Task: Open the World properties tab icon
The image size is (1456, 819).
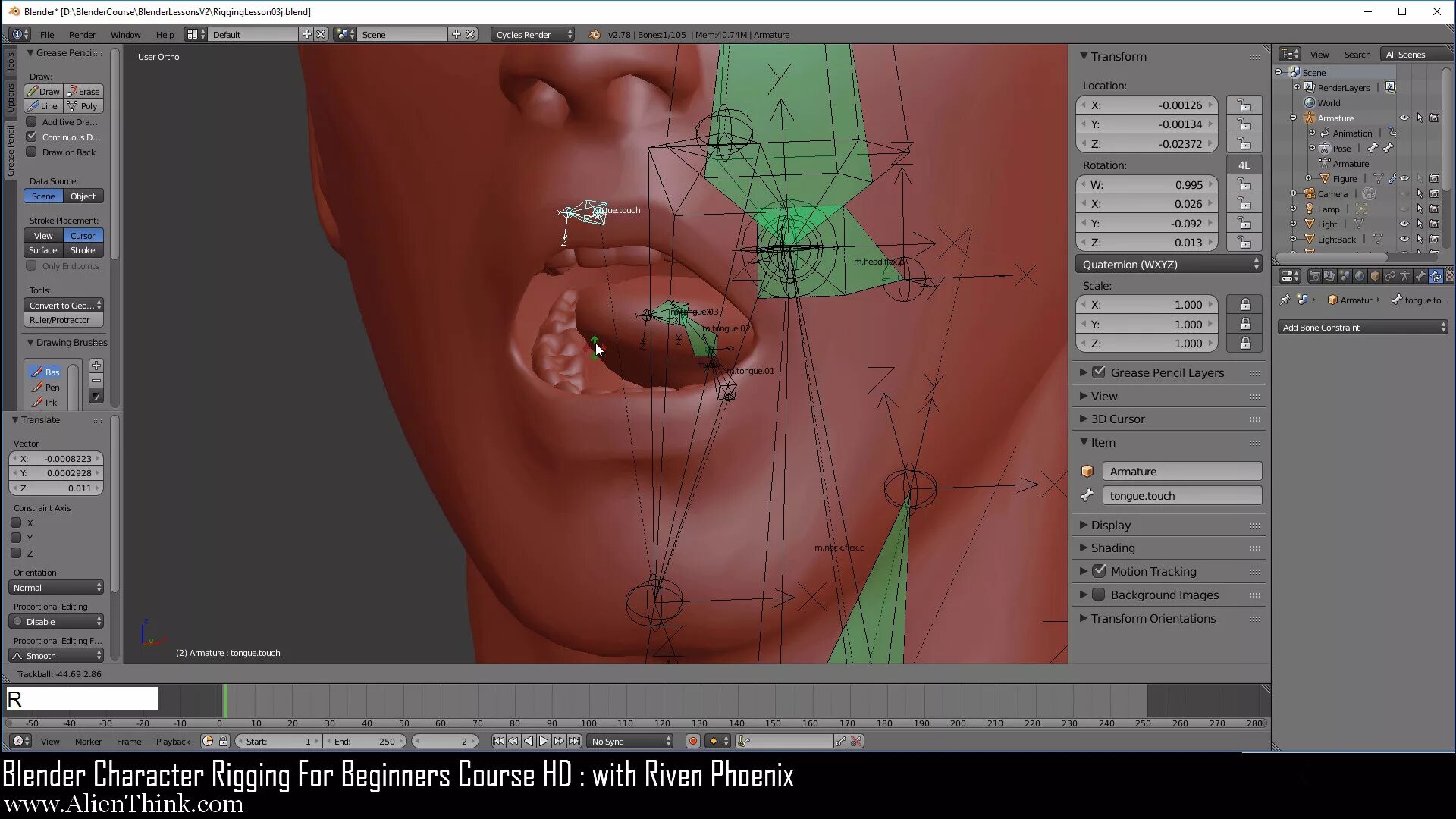Action: pos(1360,276)
